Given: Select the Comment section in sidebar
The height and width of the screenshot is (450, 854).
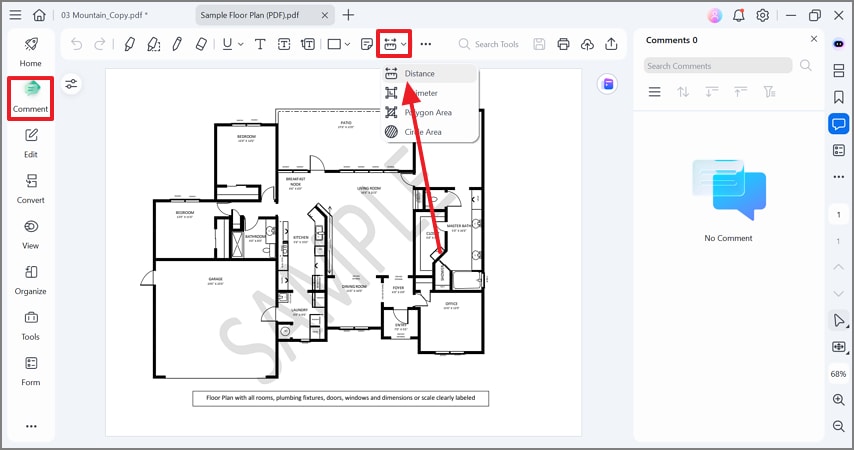Looking at the screenshot, I should click(30, 98).
